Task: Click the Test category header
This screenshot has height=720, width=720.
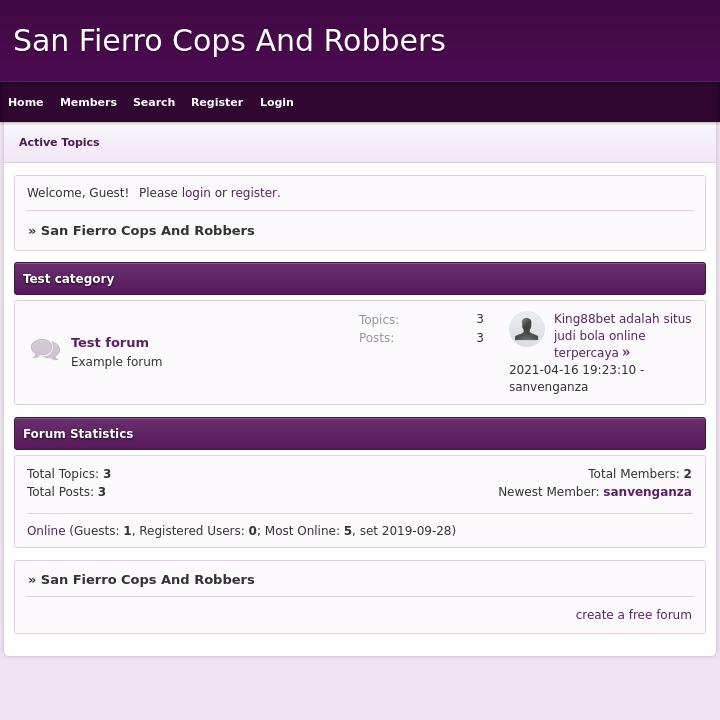Action: click(69, 279)
